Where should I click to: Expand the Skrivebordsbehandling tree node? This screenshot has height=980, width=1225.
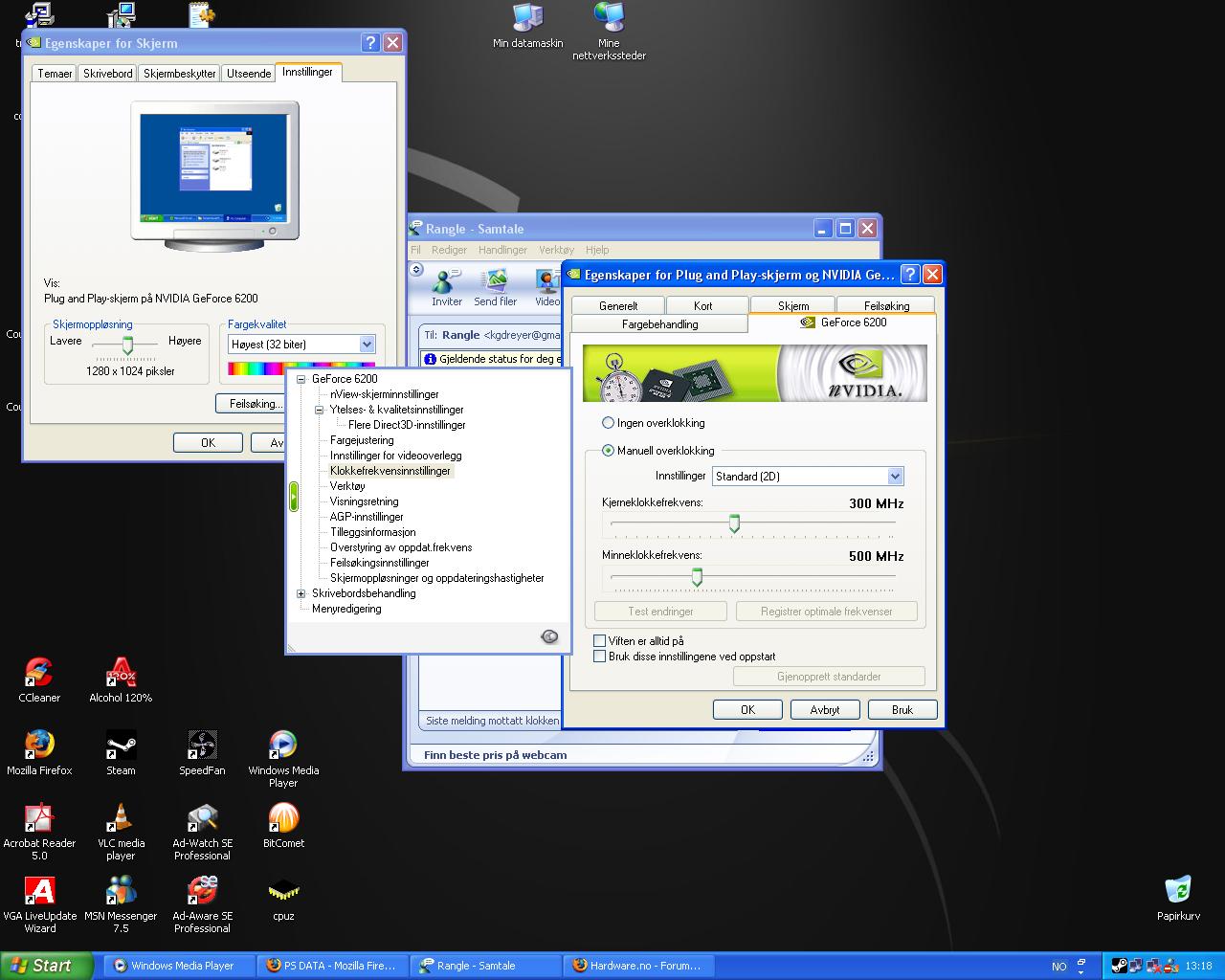pyautogui.click(x=301, y=593)
